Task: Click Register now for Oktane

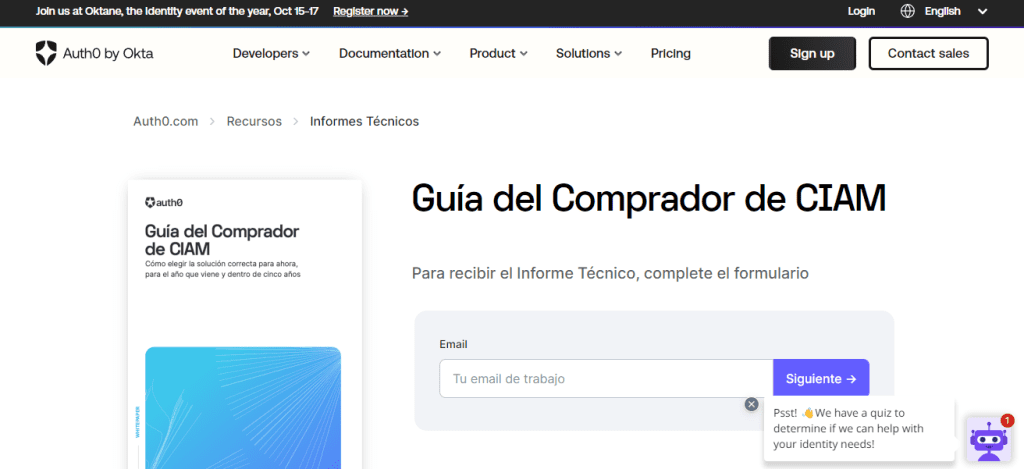Action: [x=371, y=11]
